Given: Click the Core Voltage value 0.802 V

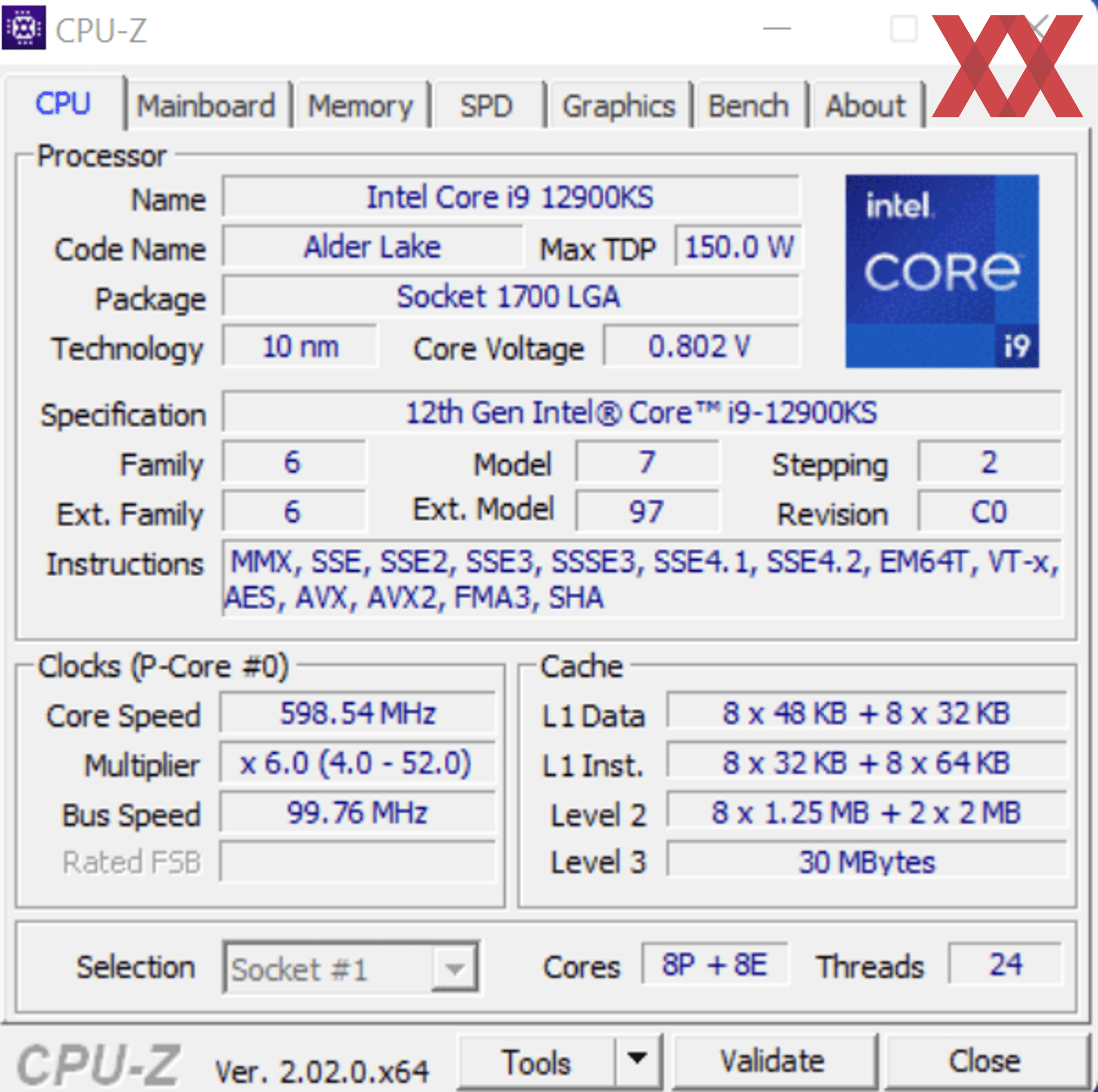Looking at the screenshot, I should 701,346.
